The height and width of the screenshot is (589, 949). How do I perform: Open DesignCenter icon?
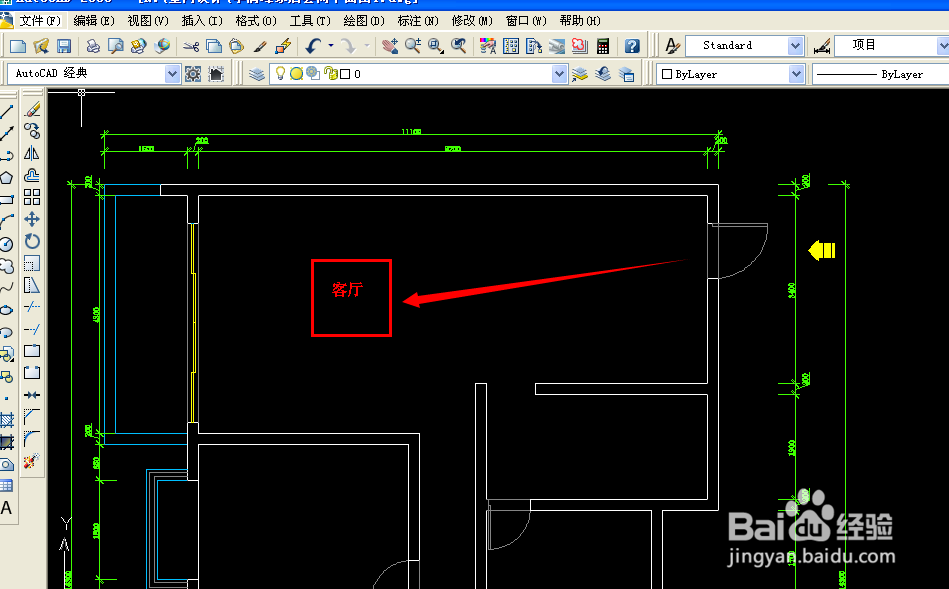511,46
